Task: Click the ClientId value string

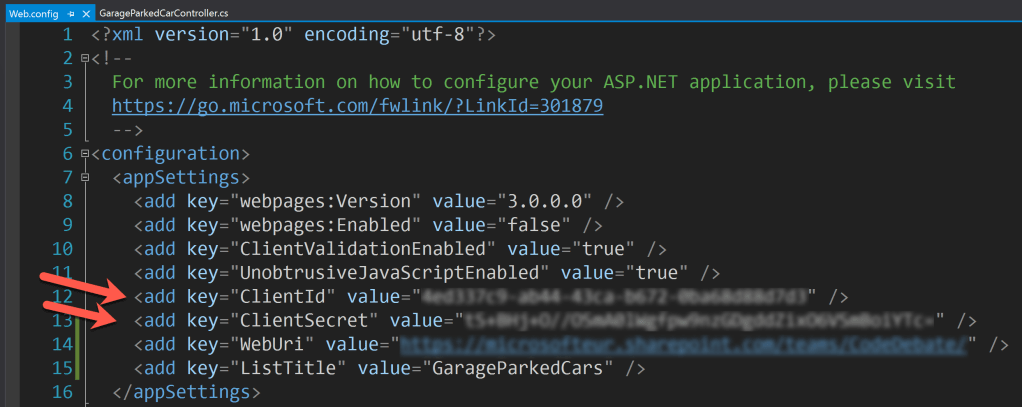Action: point(615,297)
